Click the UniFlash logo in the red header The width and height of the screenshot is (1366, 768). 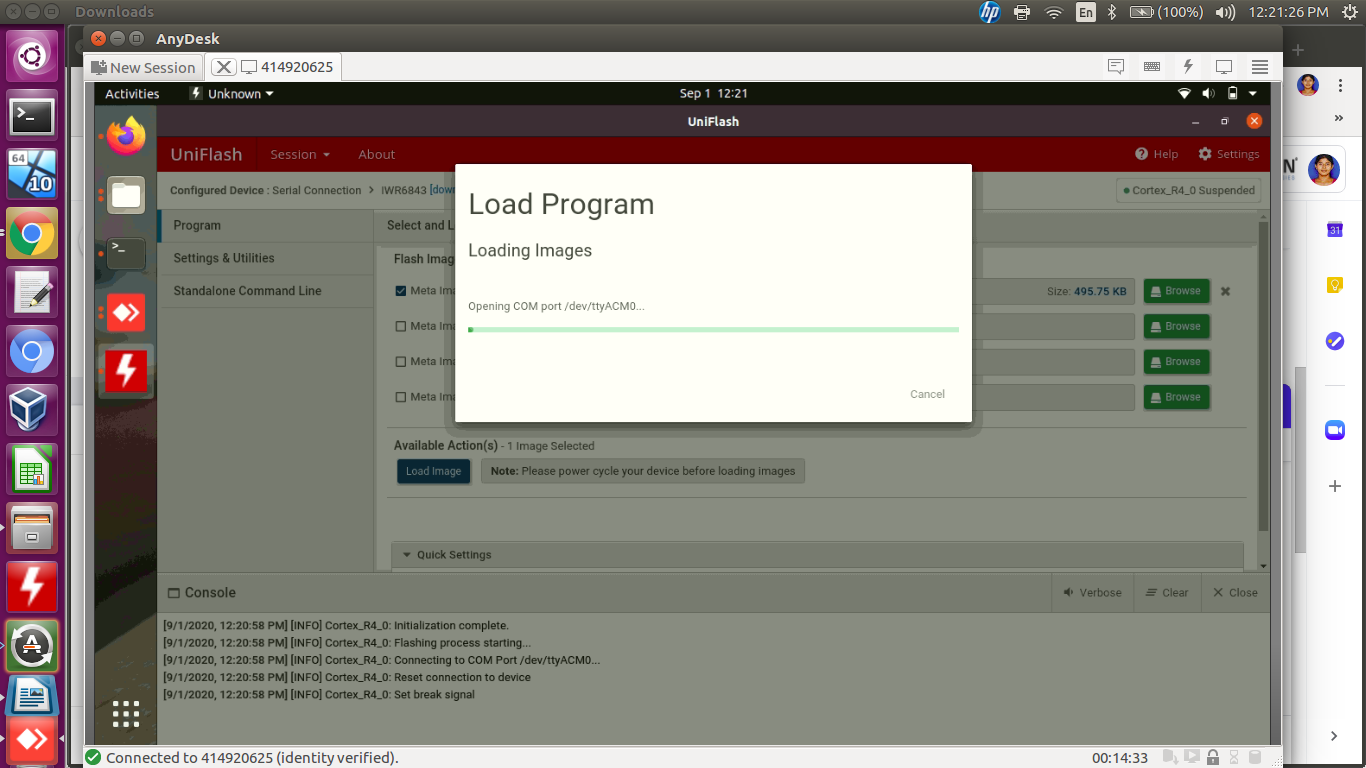206,154
